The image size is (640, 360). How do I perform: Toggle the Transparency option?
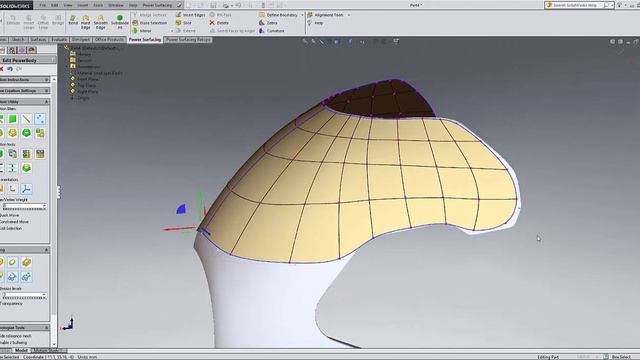tap(11, 304)
